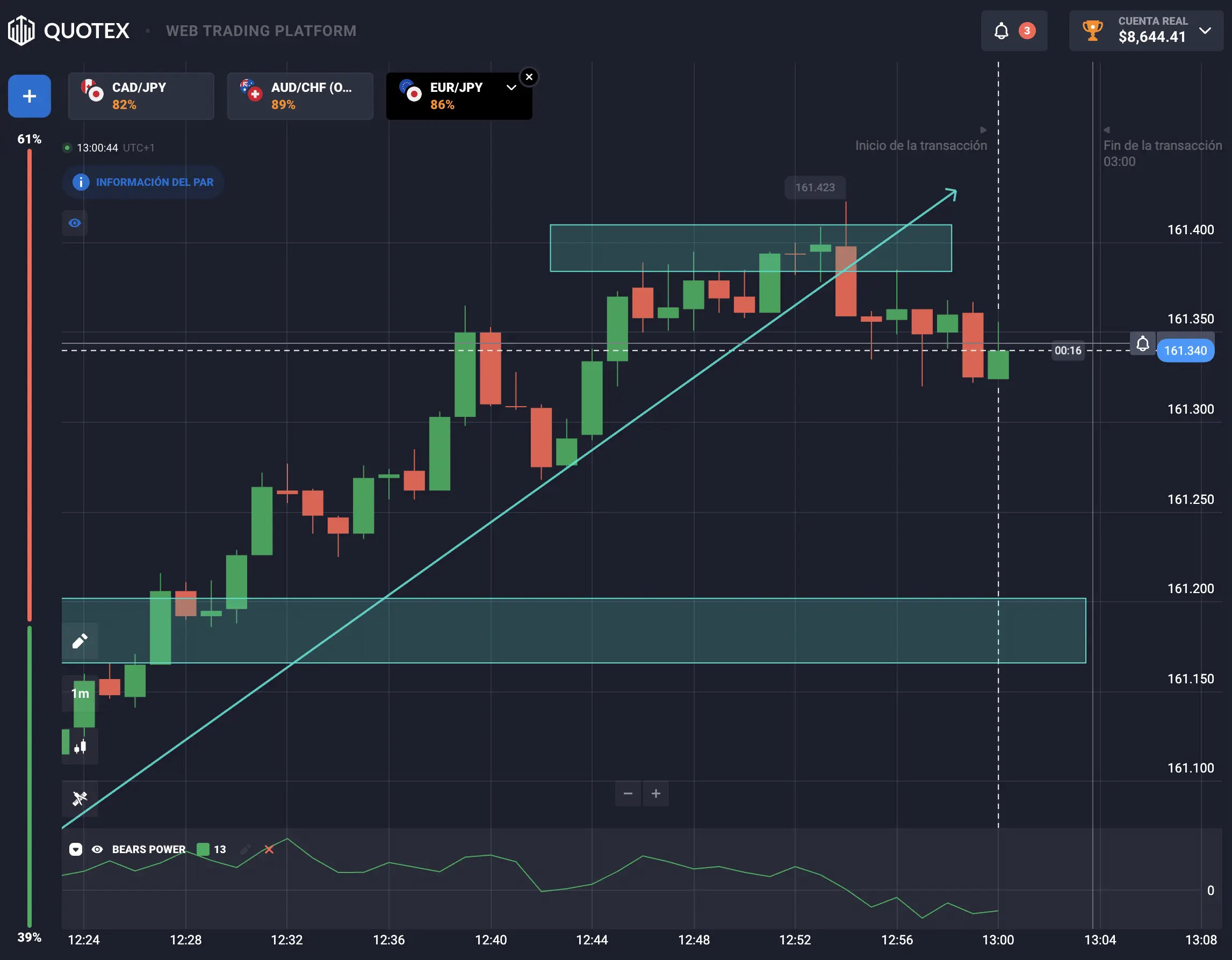Open the 1m timeframe selector
1232x960 pixels.
click(x=80, y=693)
